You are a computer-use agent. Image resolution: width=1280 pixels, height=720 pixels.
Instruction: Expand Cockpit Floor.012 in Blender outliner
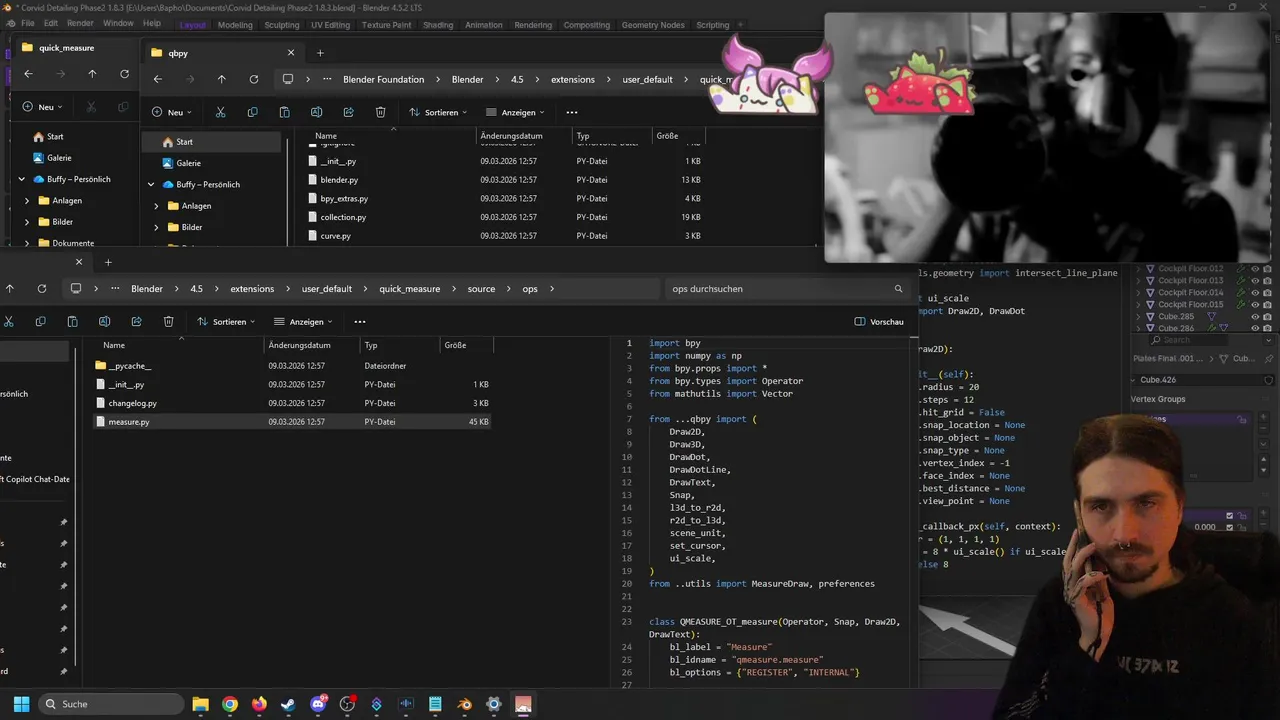pos(1139,268)
